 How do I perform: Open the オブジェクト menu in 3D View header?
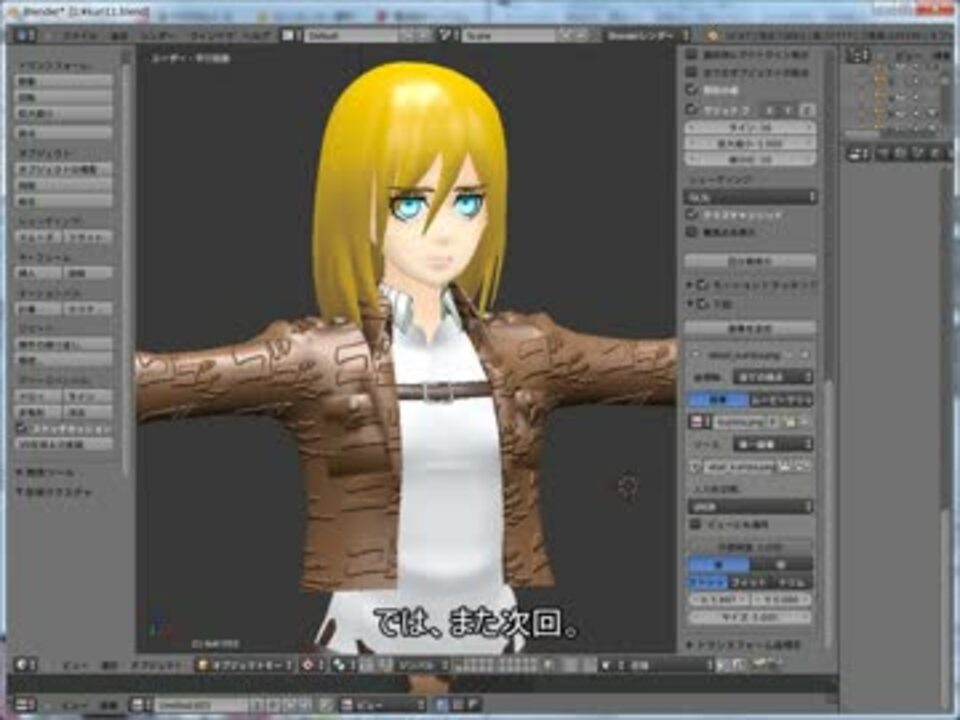[x=156, y=665]
